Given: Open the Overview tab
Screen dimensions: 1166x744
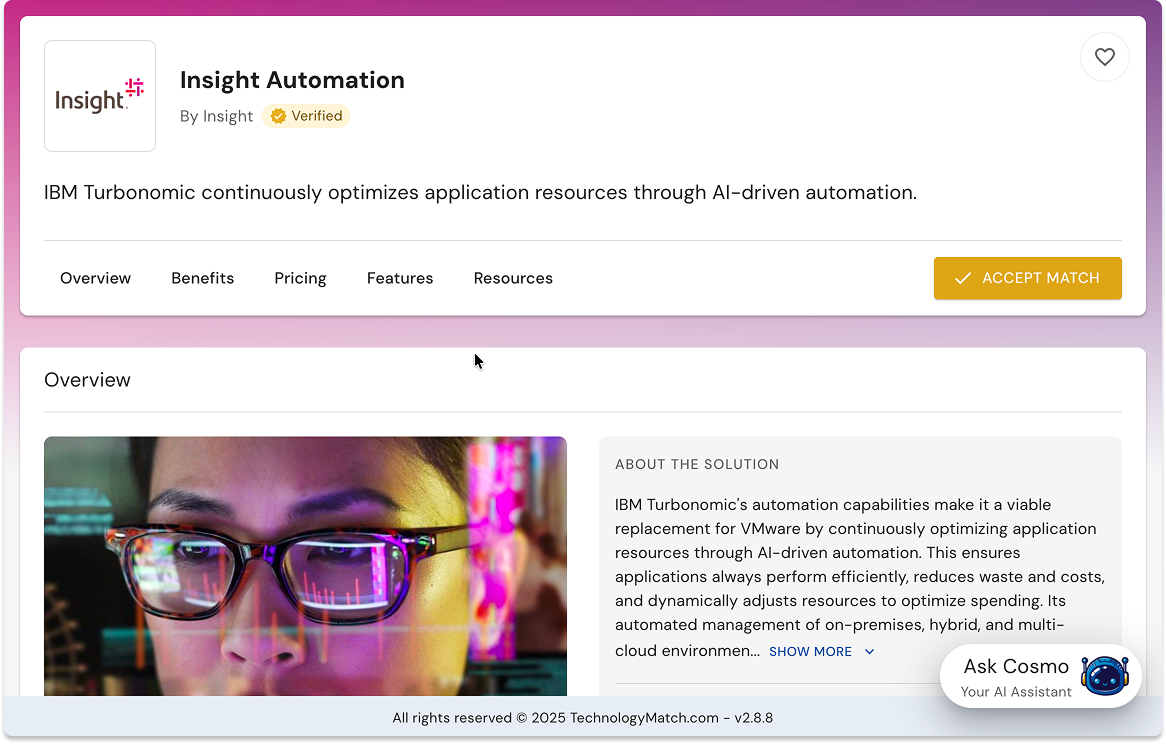Looking at the screenshot, I should 95,278.
